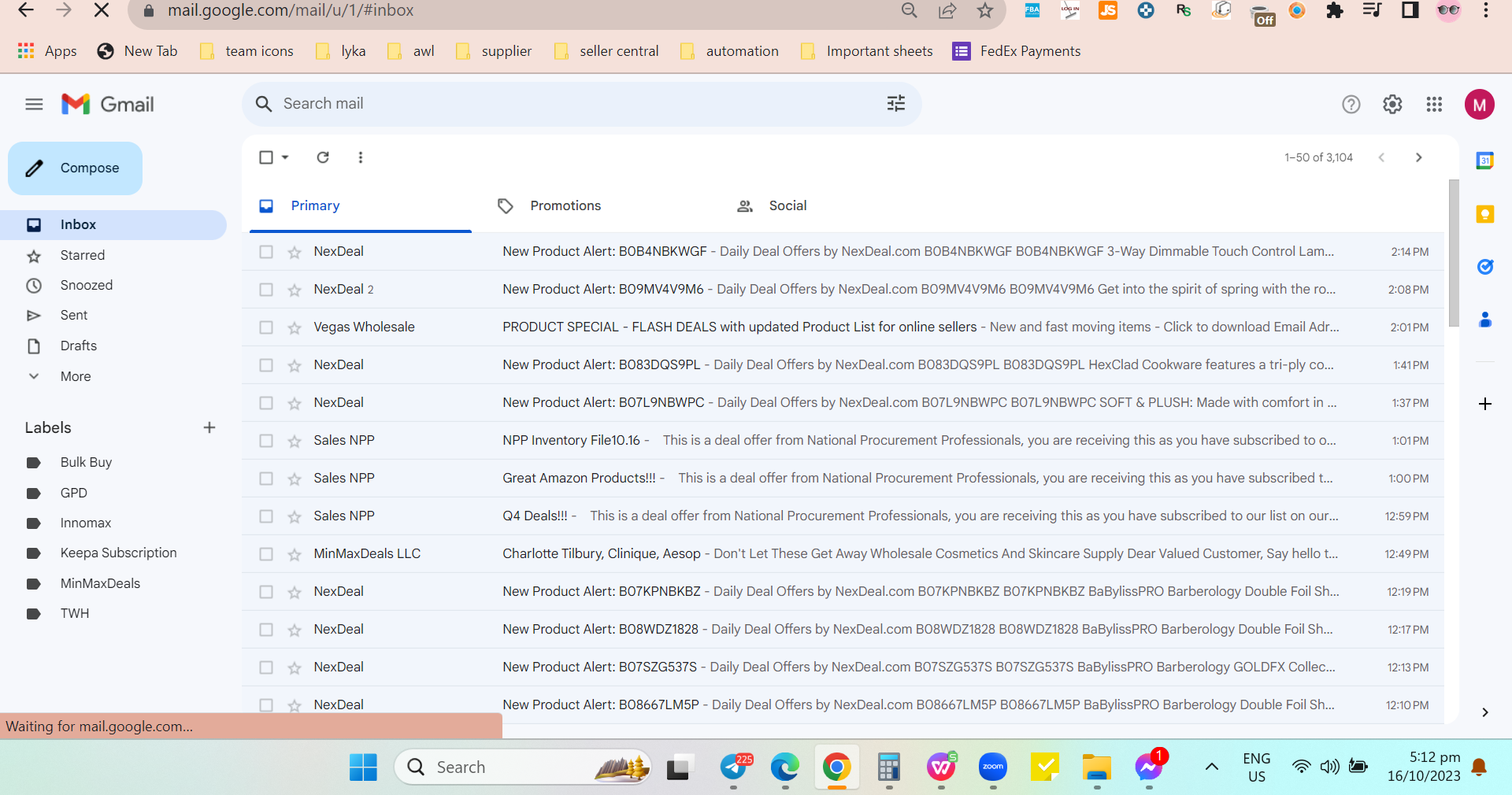Viewport: 1512px width, 795px height.
Task: Open Google Calendar side panel icon
Action: [1485, 161]
